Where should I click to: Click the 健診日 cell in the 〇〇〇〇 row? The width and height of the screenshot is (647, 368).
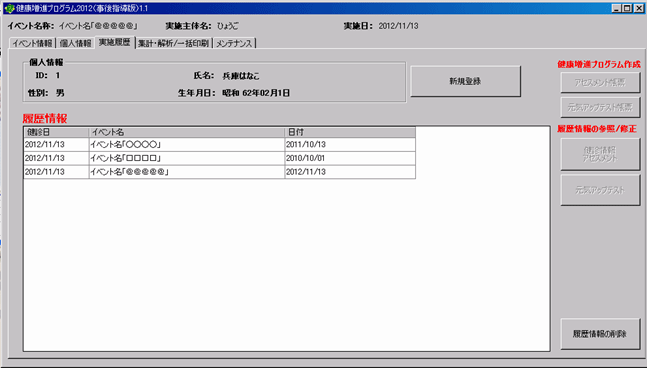[56, 145]
